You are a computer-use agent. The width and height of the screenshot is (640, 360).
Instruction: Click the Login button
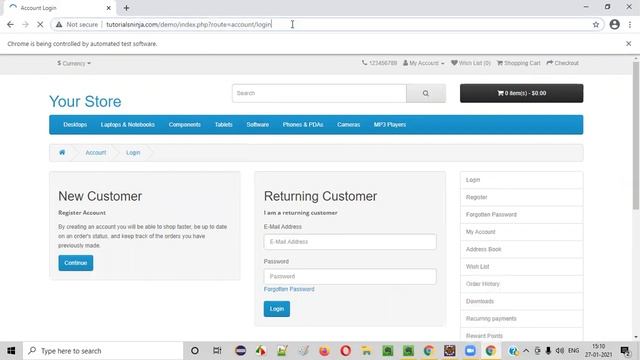tap(277, 309)
